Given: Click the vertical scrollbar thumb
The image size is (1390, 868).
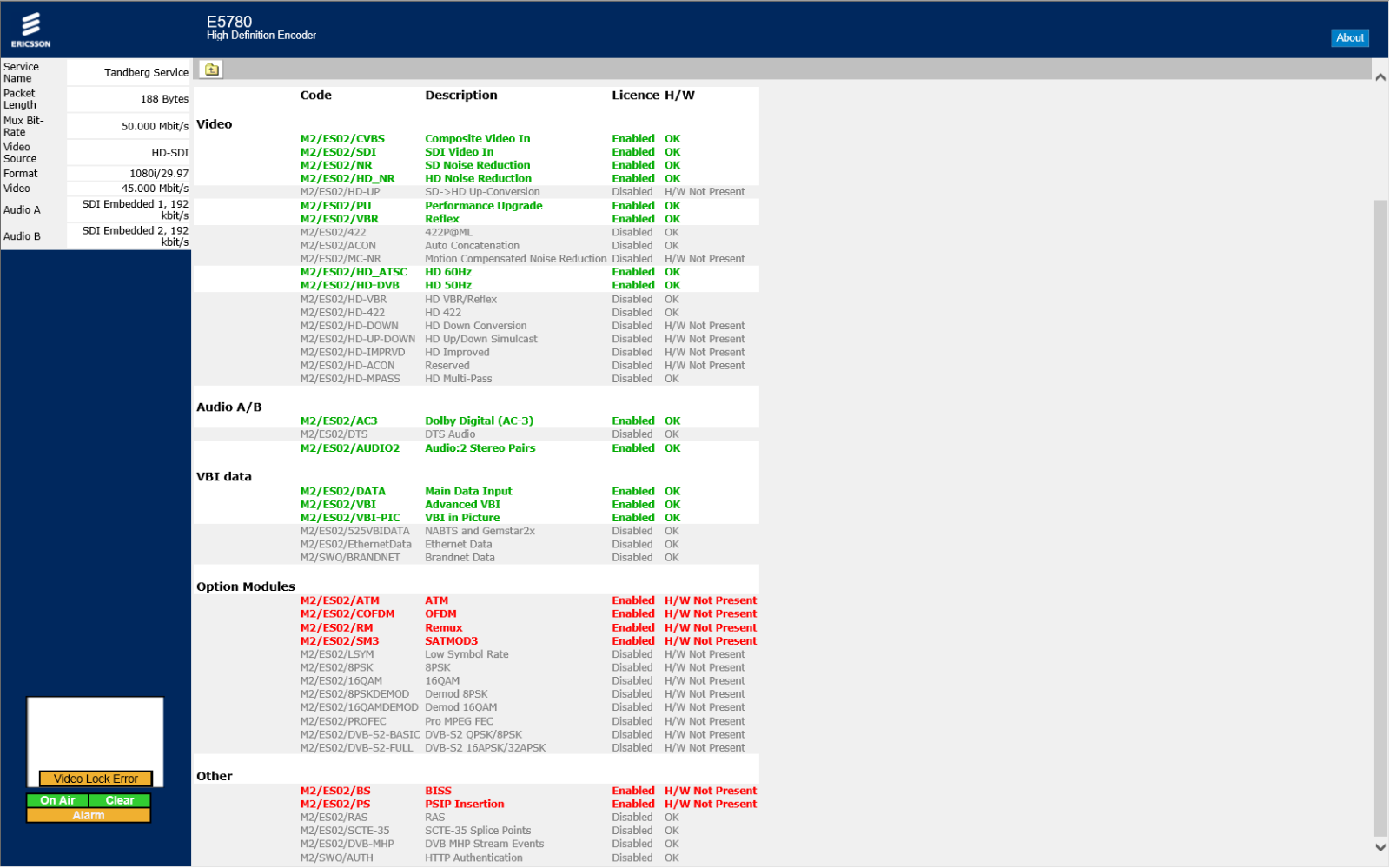Looking at the screenshot, I should tap(1380, 517).
